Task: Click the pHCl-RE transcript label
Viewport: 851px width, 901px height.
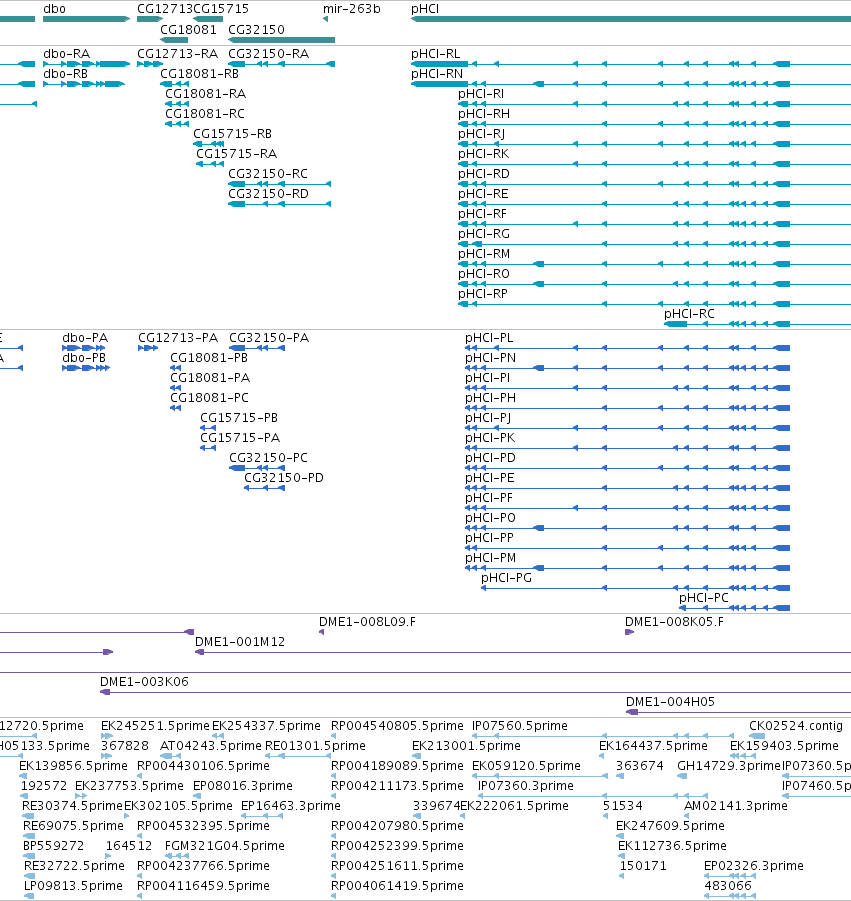Action: pos(483,194)
